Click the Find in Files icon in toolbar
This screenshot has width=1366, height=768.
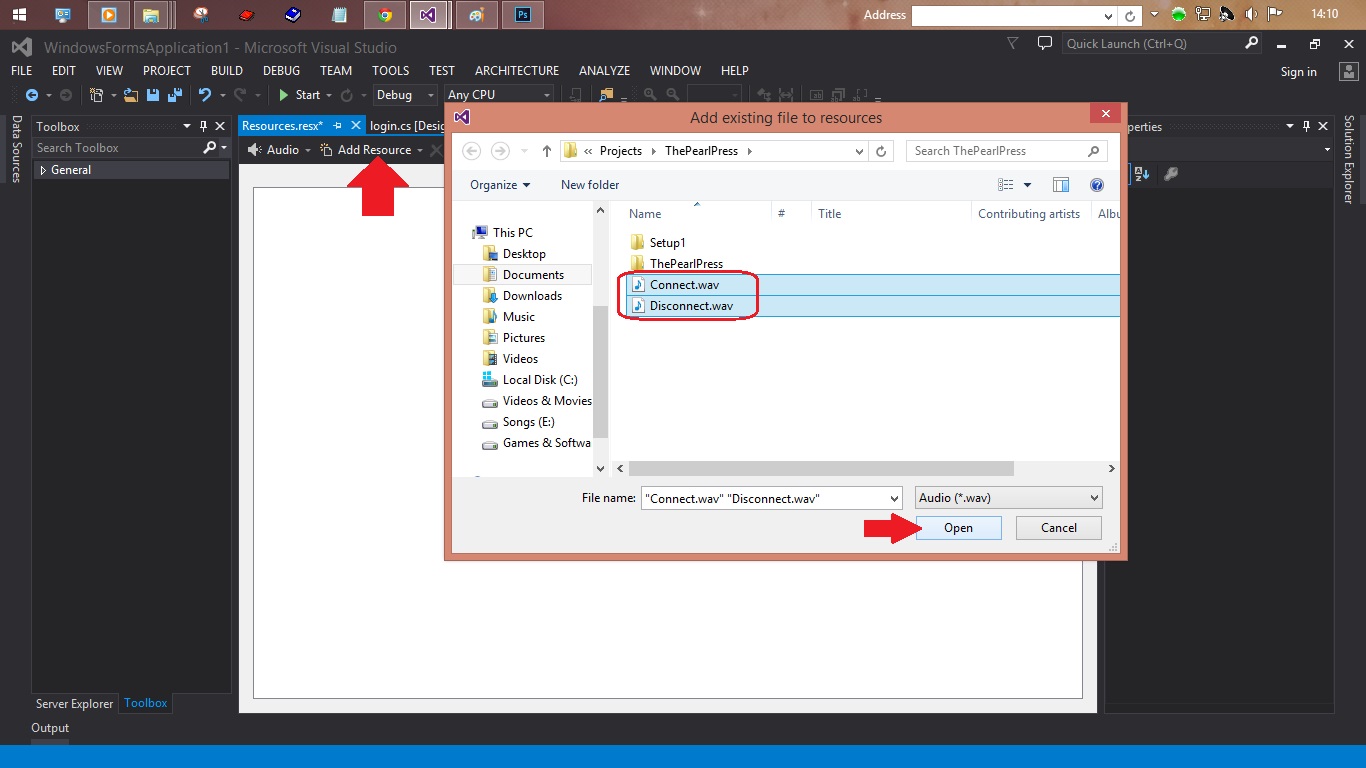606,95
